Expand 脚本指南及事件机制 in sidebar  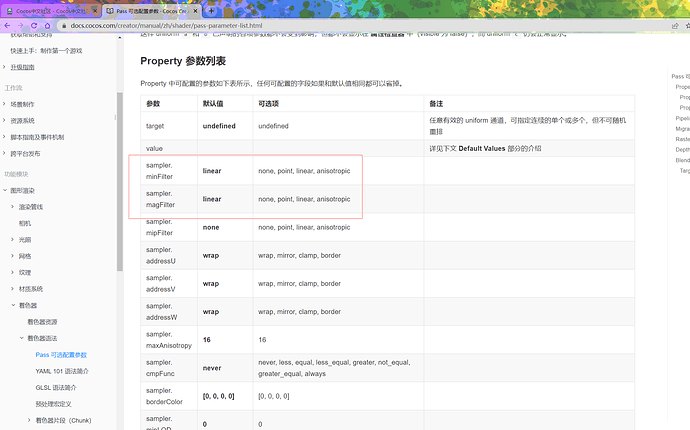[4, 137]
